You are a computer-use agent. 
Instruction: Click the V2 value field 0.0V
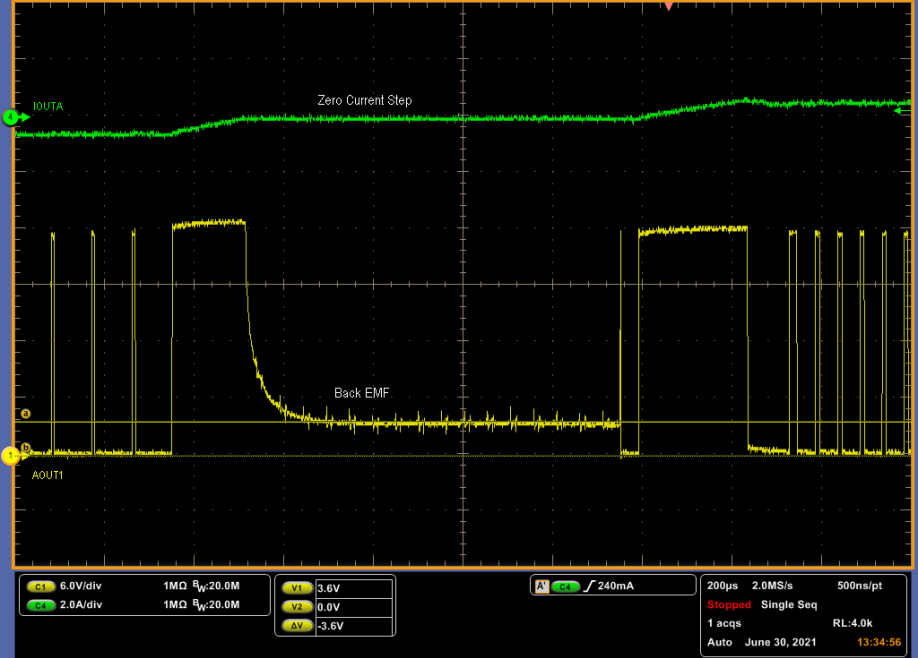point(354,607)
